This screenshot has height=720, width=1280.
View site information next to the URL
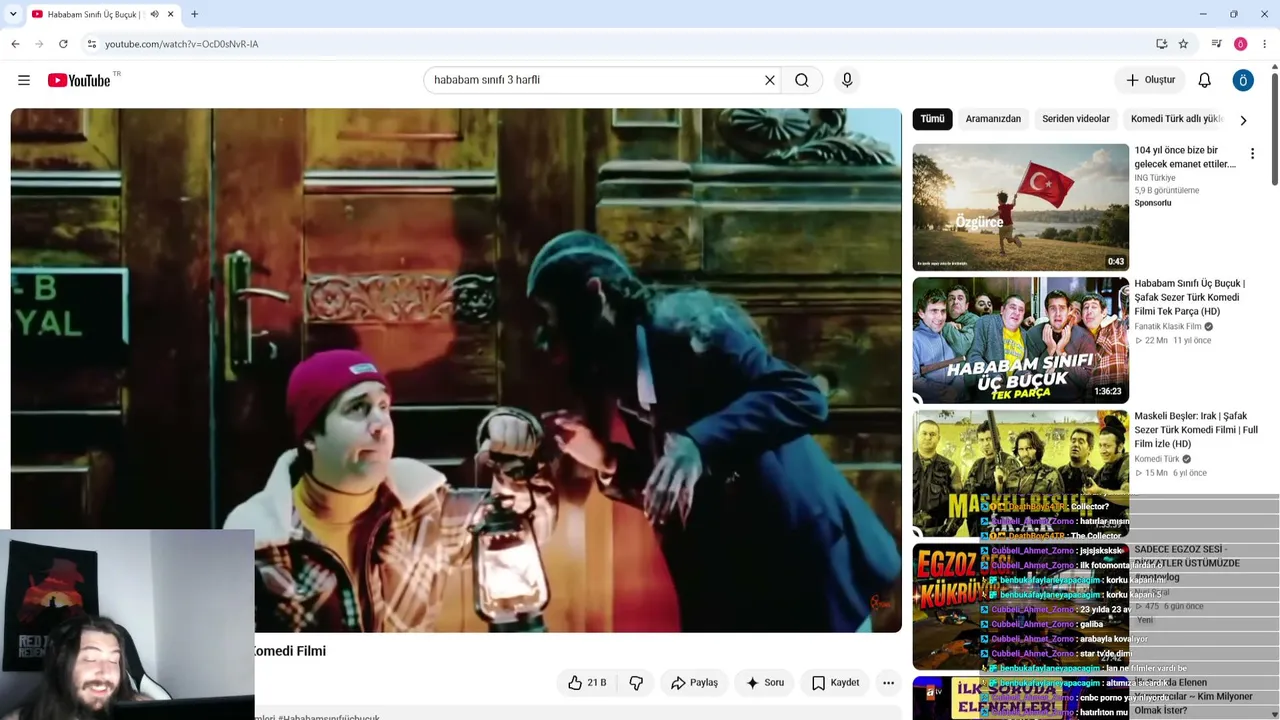[91, 44]
